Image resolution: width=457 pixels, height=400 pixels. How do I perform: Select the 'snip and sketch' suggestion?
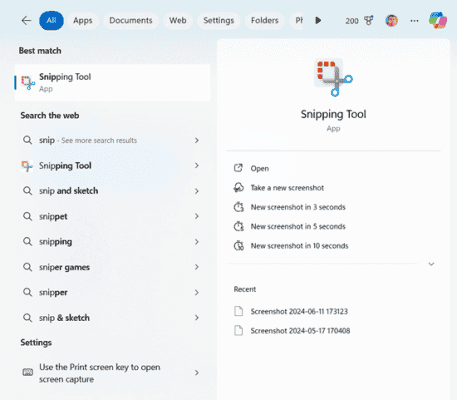113,191
